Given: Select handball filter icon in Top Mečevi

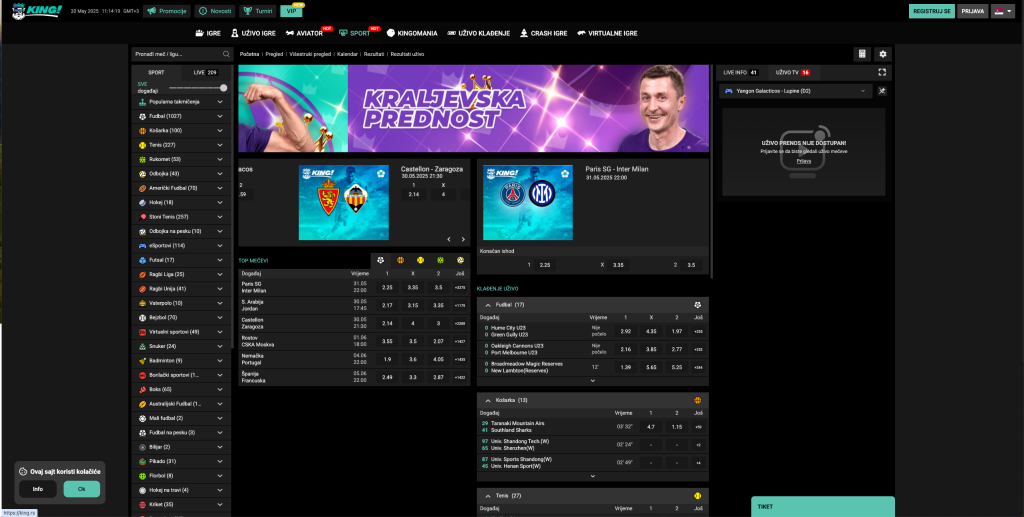Looking at the screenshot, I should tap(441, 260).
